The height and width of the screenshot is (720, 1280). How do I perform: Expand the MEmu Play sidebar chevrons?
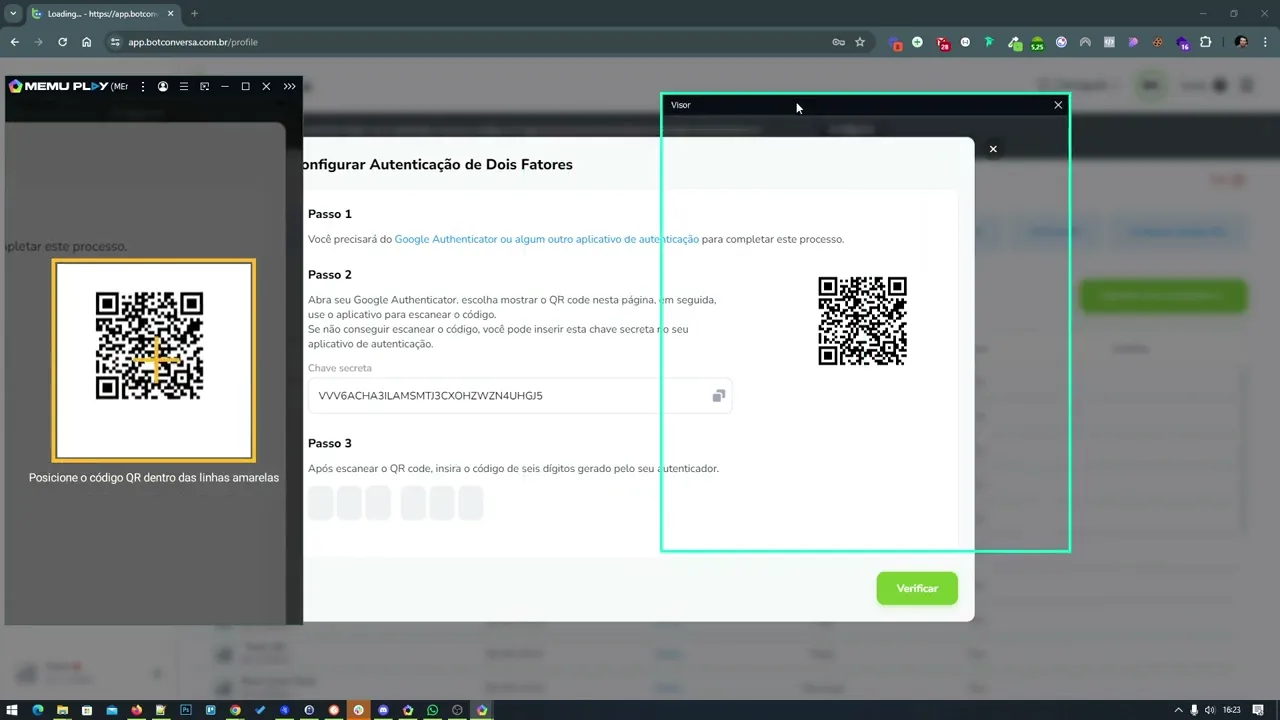[x=289, y=87]
